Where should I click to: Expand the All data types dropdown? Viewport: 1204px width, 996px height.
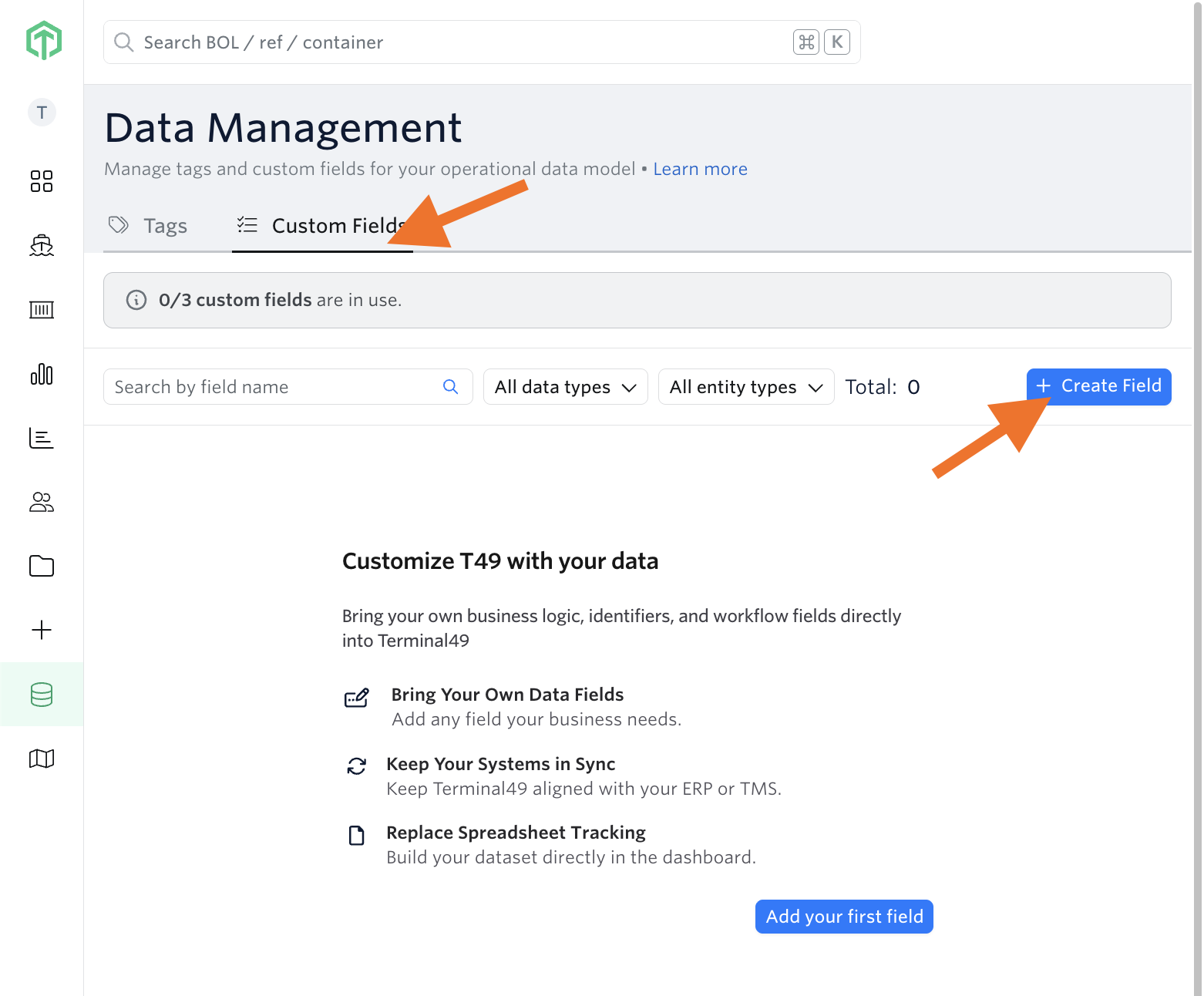(x=566, y=387)
